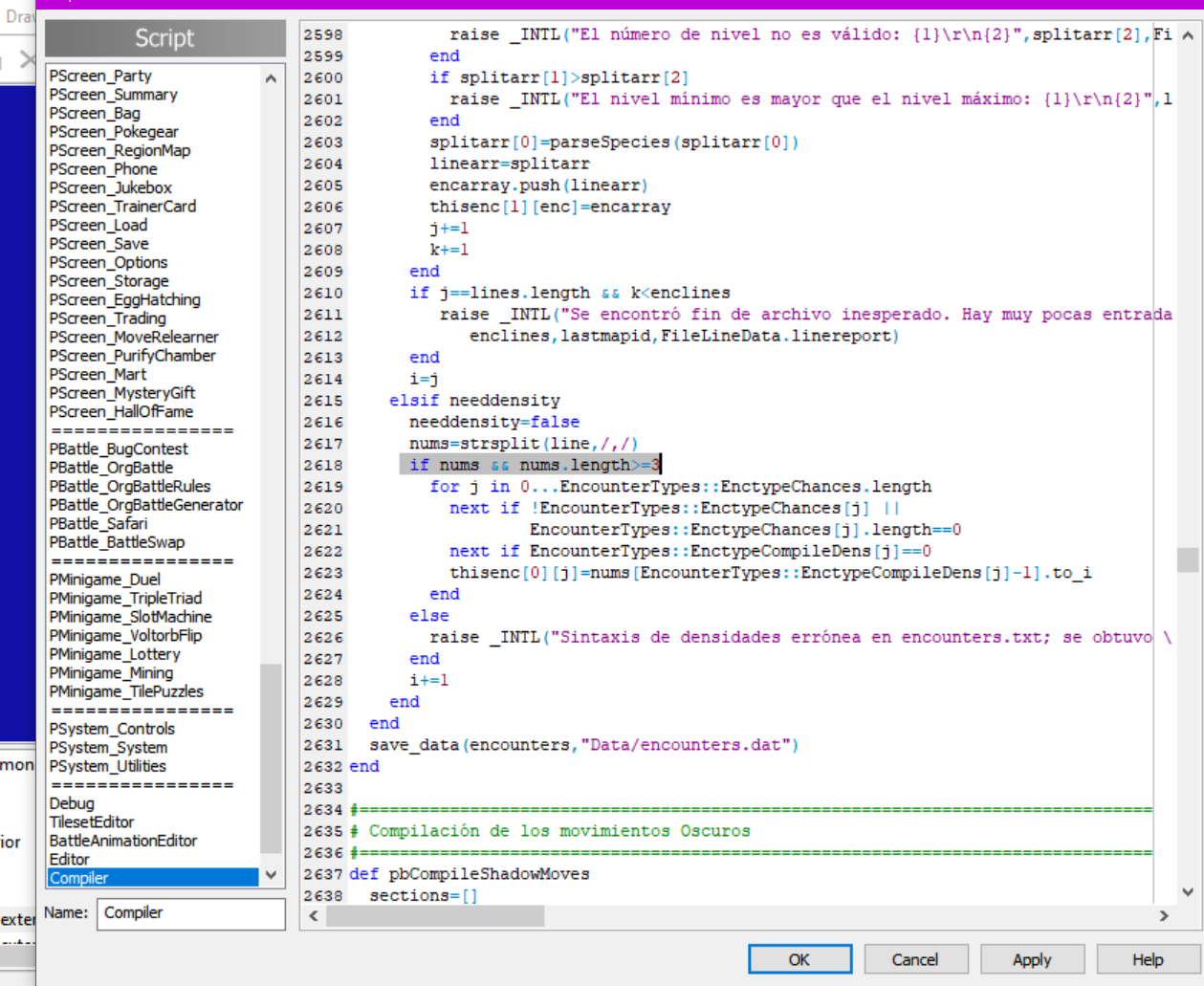The width and height of the screenshot is (1204, 986).
Task: Select PScreen_Party in script list
Action: coord(100,76)
